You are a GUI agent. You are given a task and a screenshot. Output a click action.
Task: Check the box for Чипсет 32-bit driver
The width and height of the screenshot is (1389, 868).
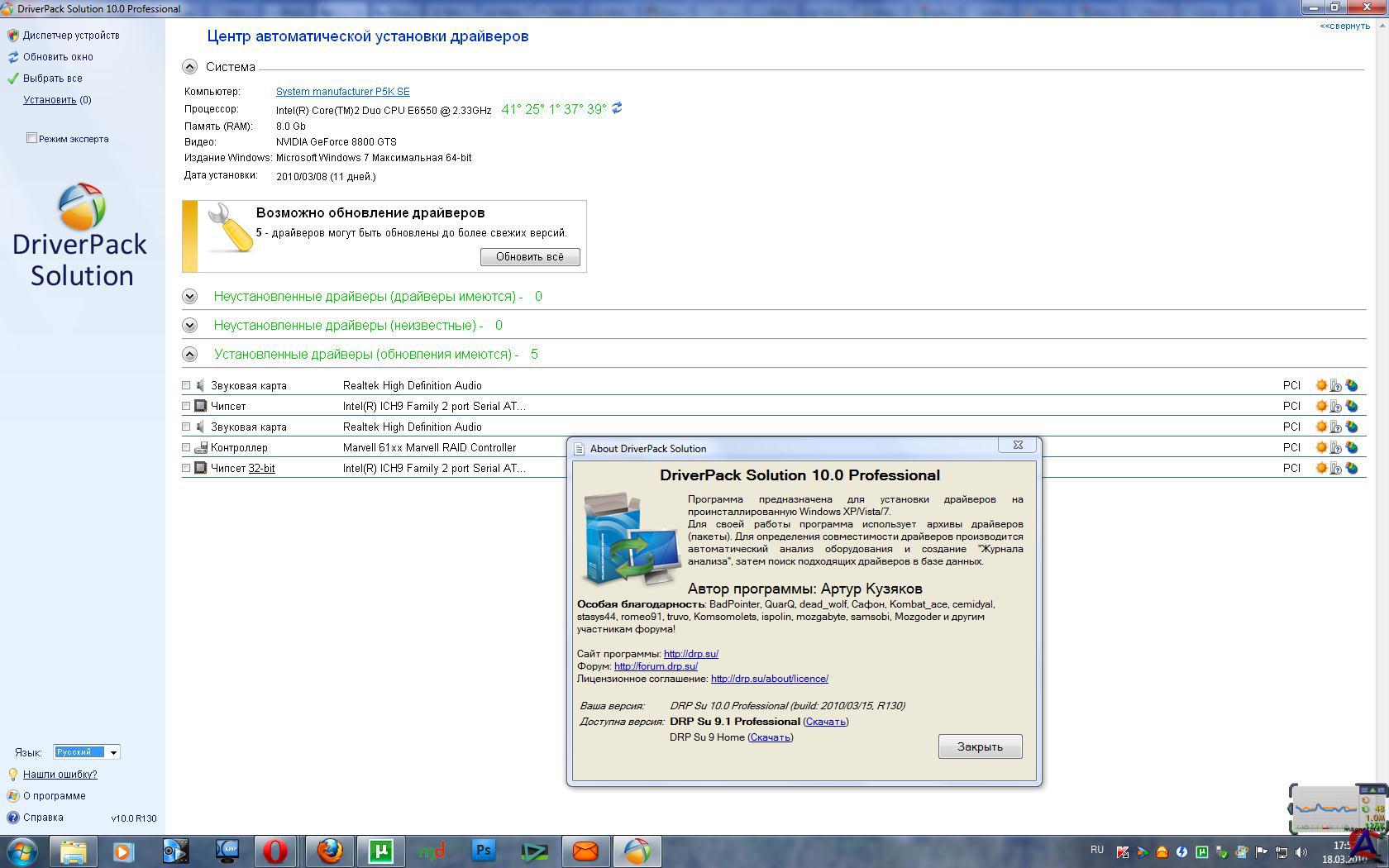tap(186, 468)
